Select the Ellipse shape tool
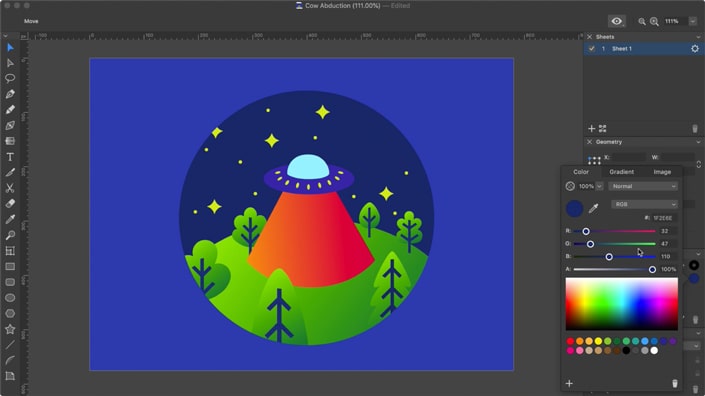Image resolution: width=705 pixels, height=396 pixels. (10, 298)
